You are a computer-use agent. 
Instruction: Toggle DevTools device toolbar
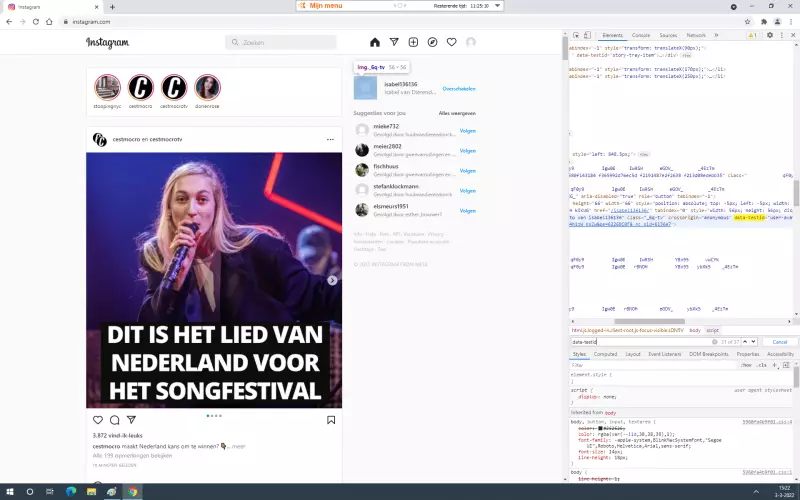(587, 35)
